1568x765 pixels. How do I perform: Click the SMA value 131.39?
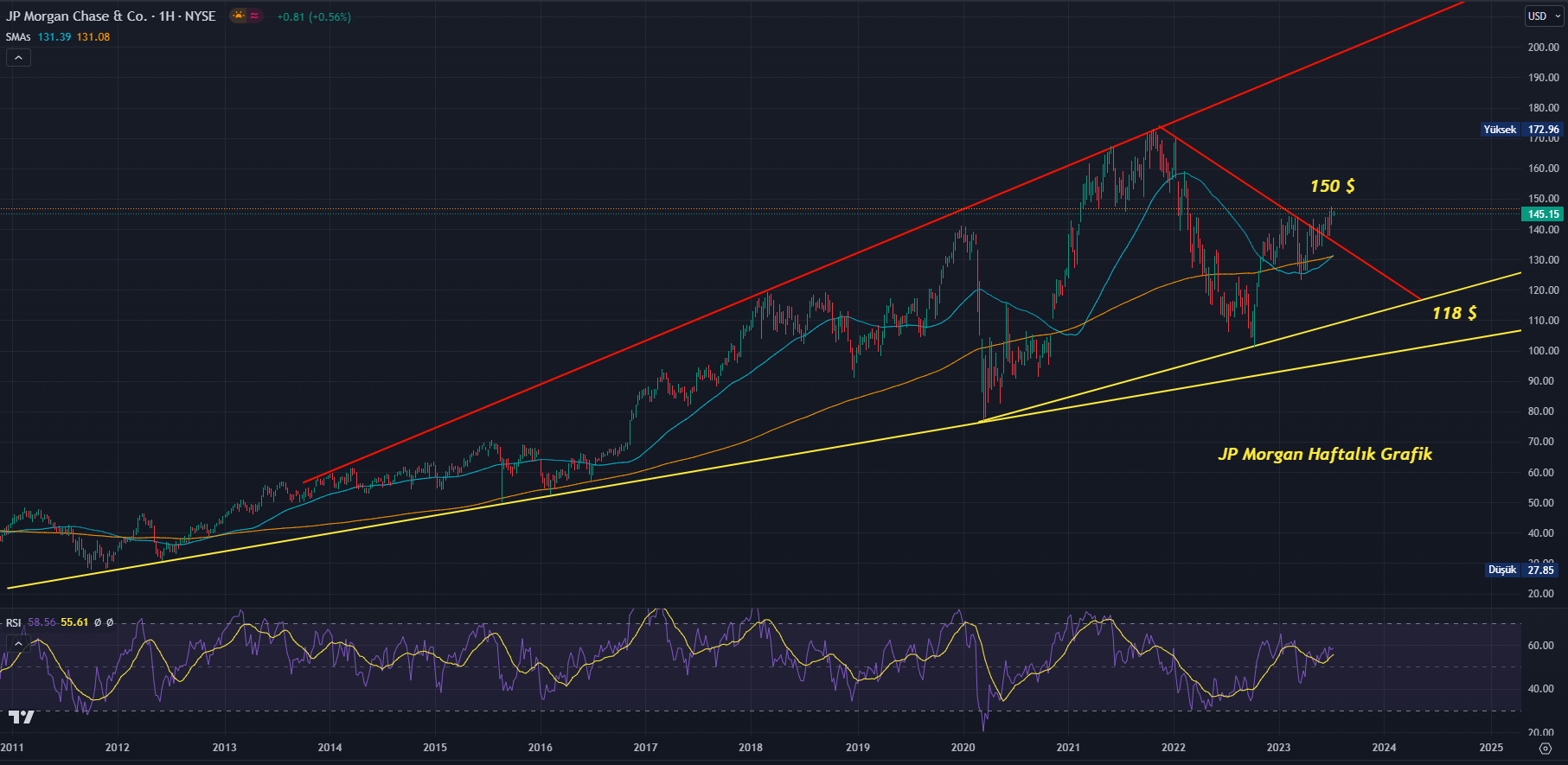[54, 37]
